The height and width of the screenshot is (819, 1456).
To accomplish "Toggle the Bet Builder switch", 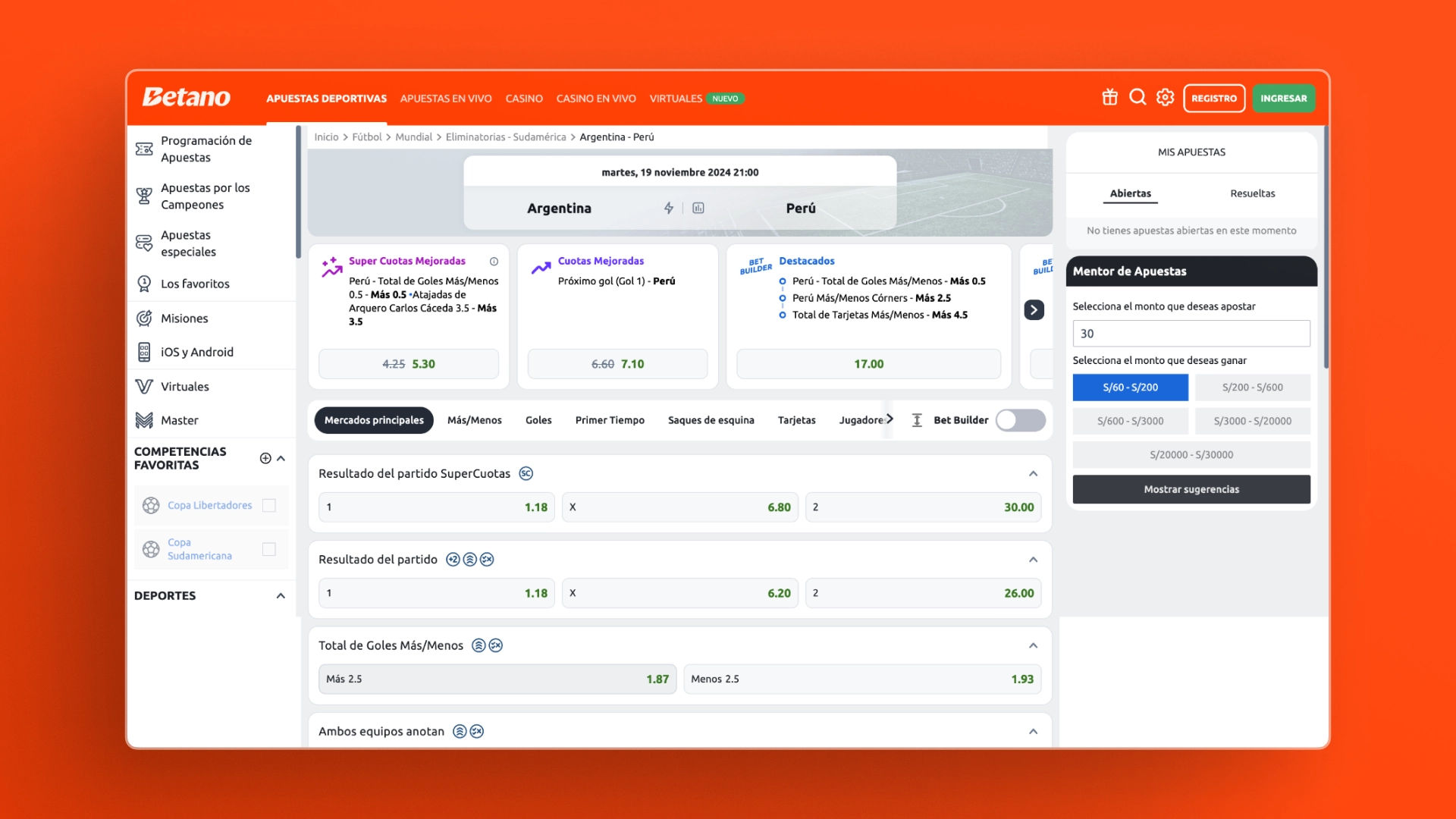I will (x=1021, y=420).
